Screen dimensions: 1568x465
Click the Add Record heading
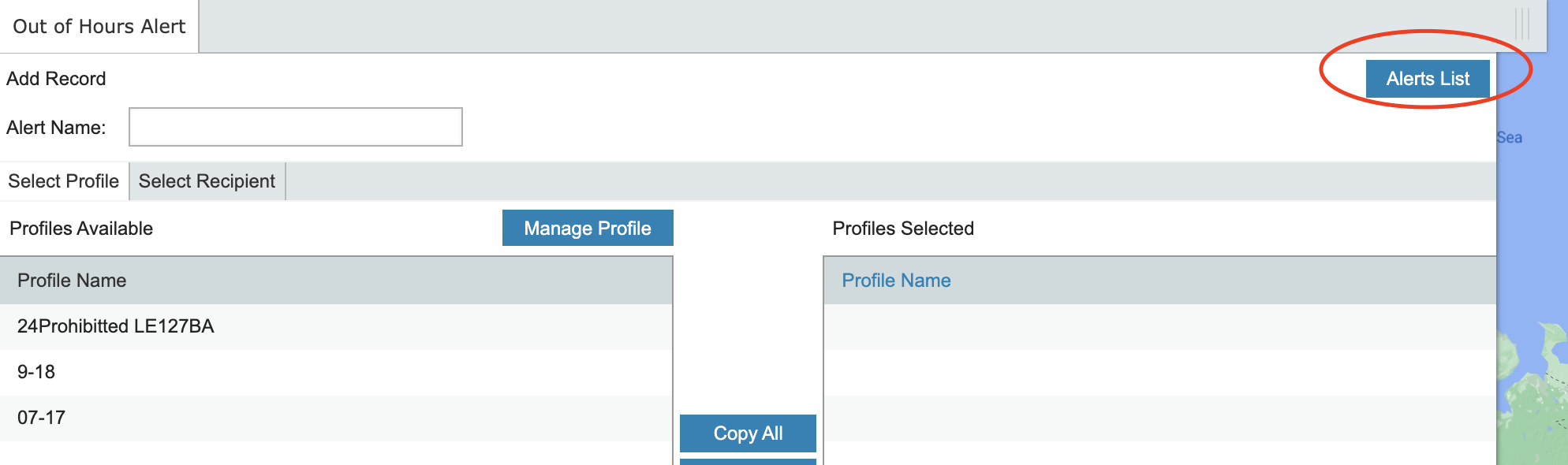56,79
